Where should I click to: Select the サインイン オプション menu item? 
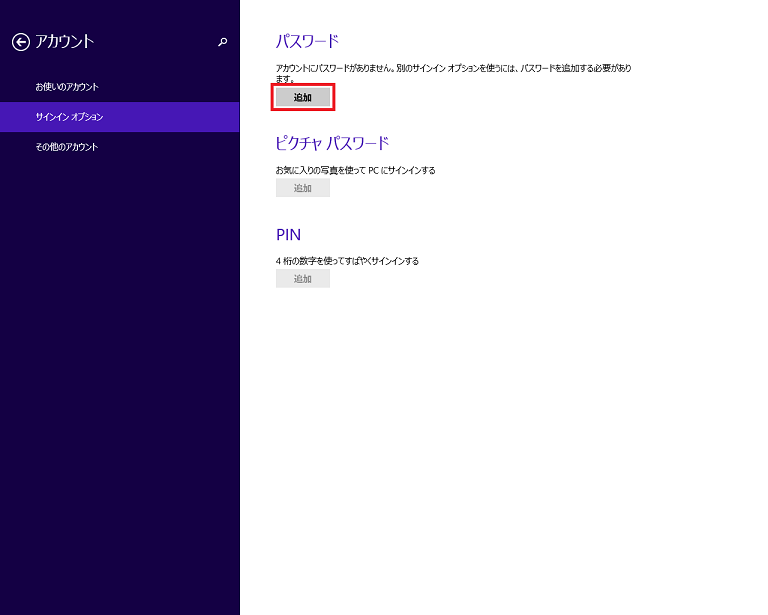(x=69, y=117)
